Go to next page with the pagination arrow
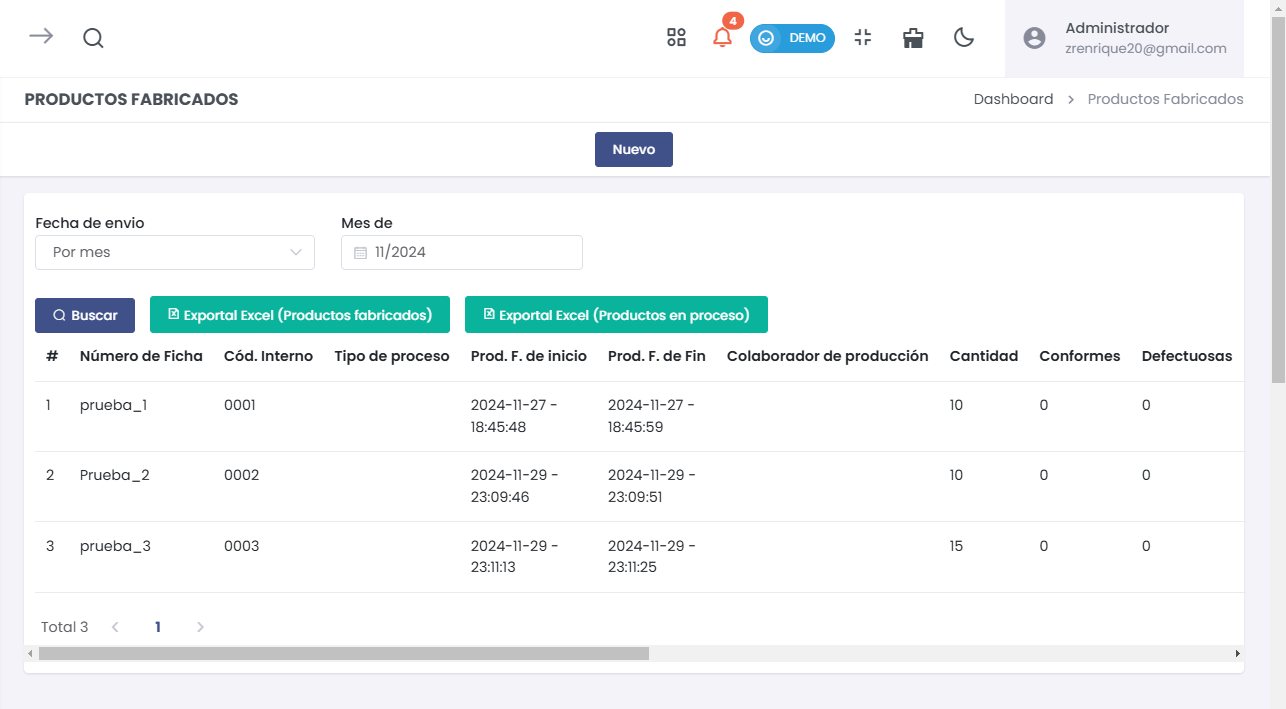The width and height of the screenshot is (1286, 709). pos(200,627)
